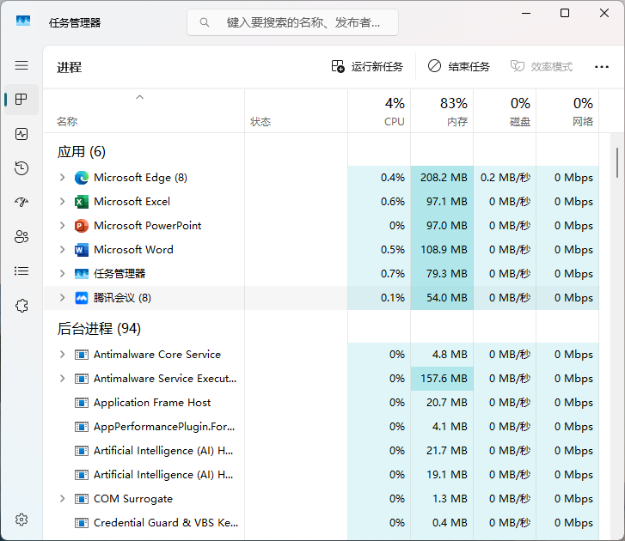Click 运行新任务 to run a new task
The width and height of the screenshot is (625, 541).
367,67
